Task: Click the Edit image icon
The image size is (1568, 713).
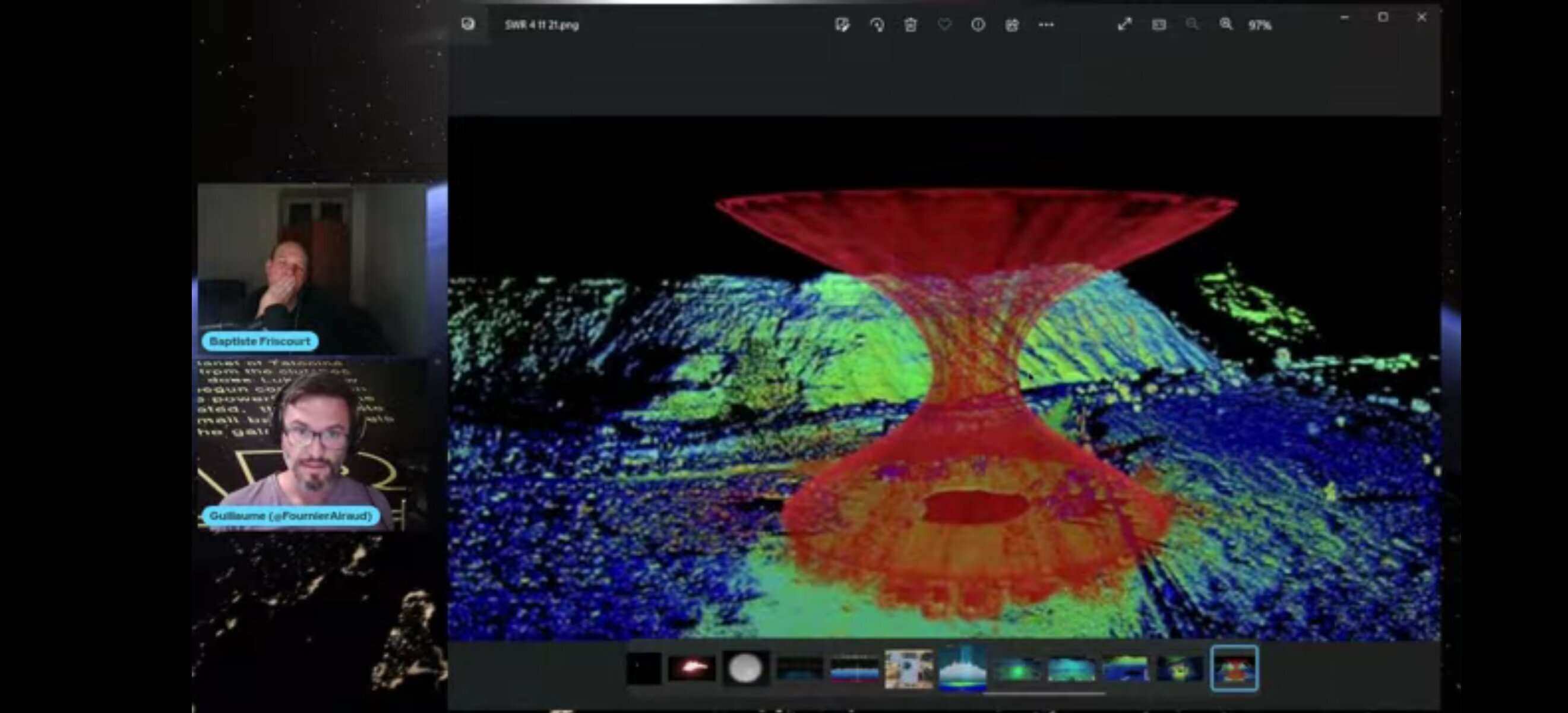Action: click(x=842, y=25)
